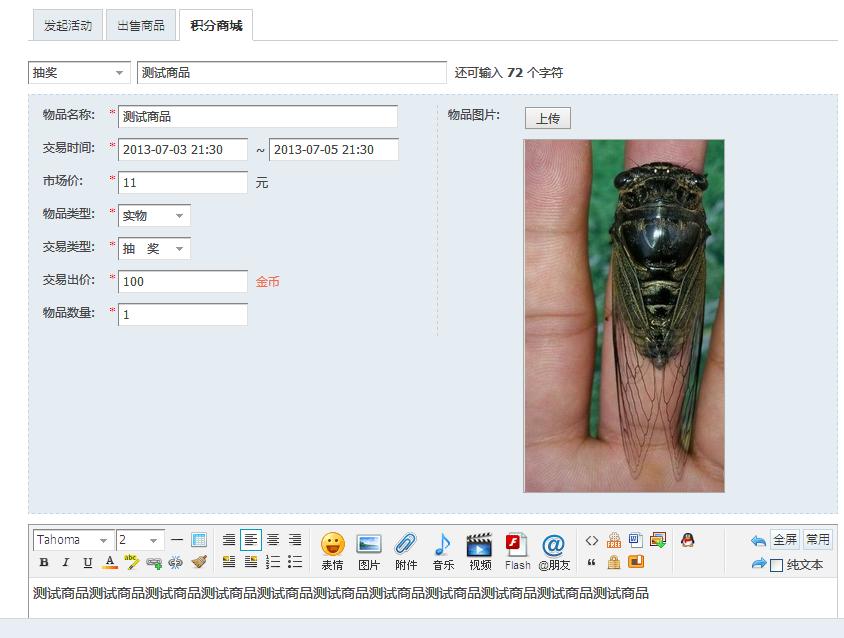Click the start time field 2013-07-03 21:30
The width and height of the screenshot is (844, 638).
pos(183,149)
